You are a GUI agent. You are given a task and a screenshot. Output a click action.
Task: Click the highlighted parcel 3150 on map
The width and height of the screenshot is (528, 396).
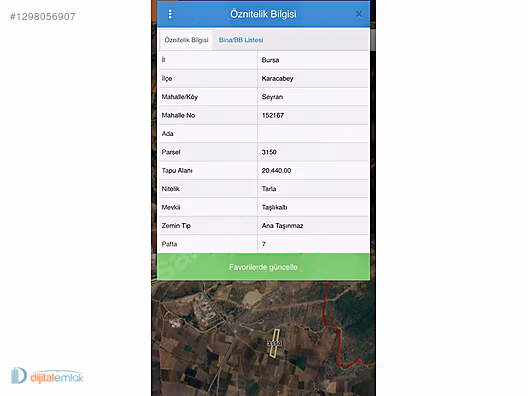[x=274, y=343]
